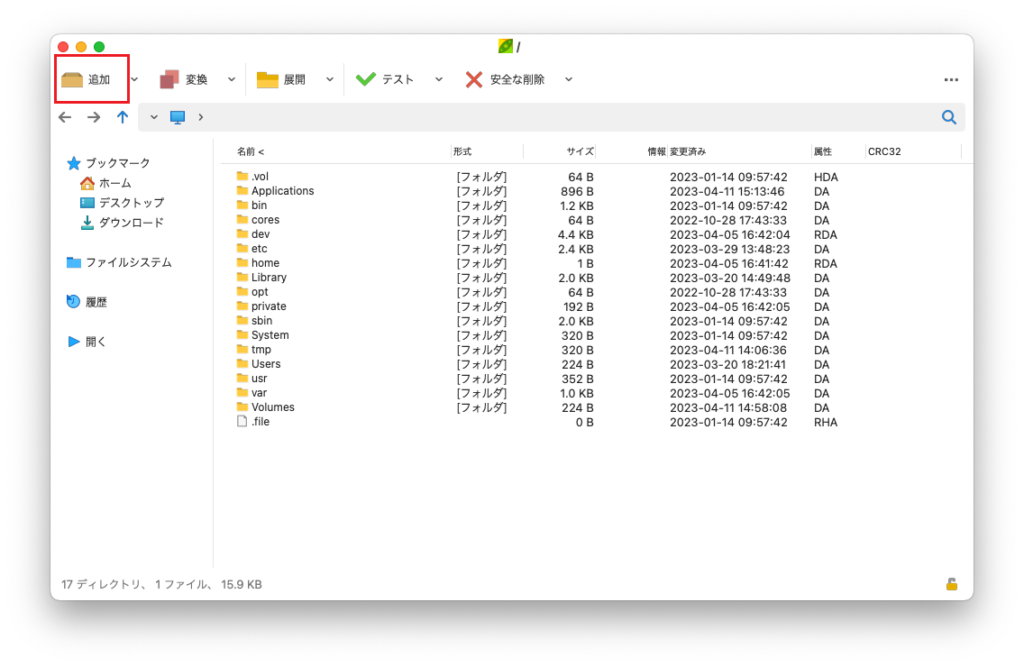This screenshot has height=667, width=1024.
Task: Select the System folder row
Action: click(537, 335)
